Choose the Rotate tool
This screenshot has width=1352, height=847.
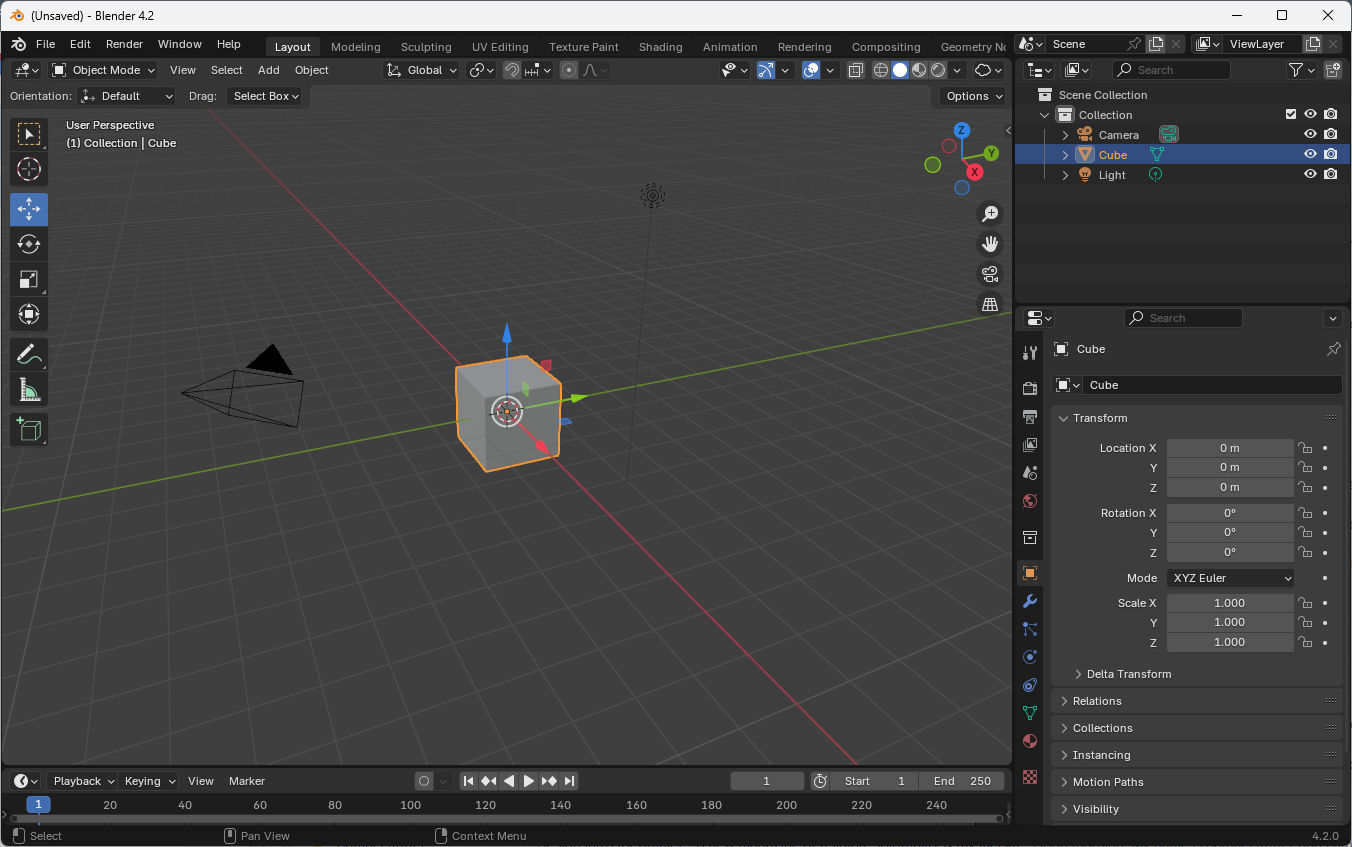pyautogui.click(x=29, y=244)
